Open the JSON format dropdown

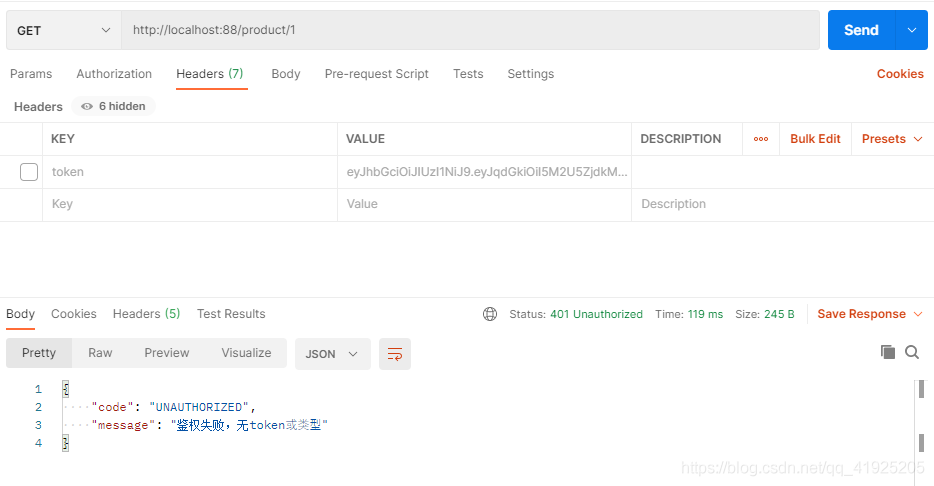click(332, 354)
